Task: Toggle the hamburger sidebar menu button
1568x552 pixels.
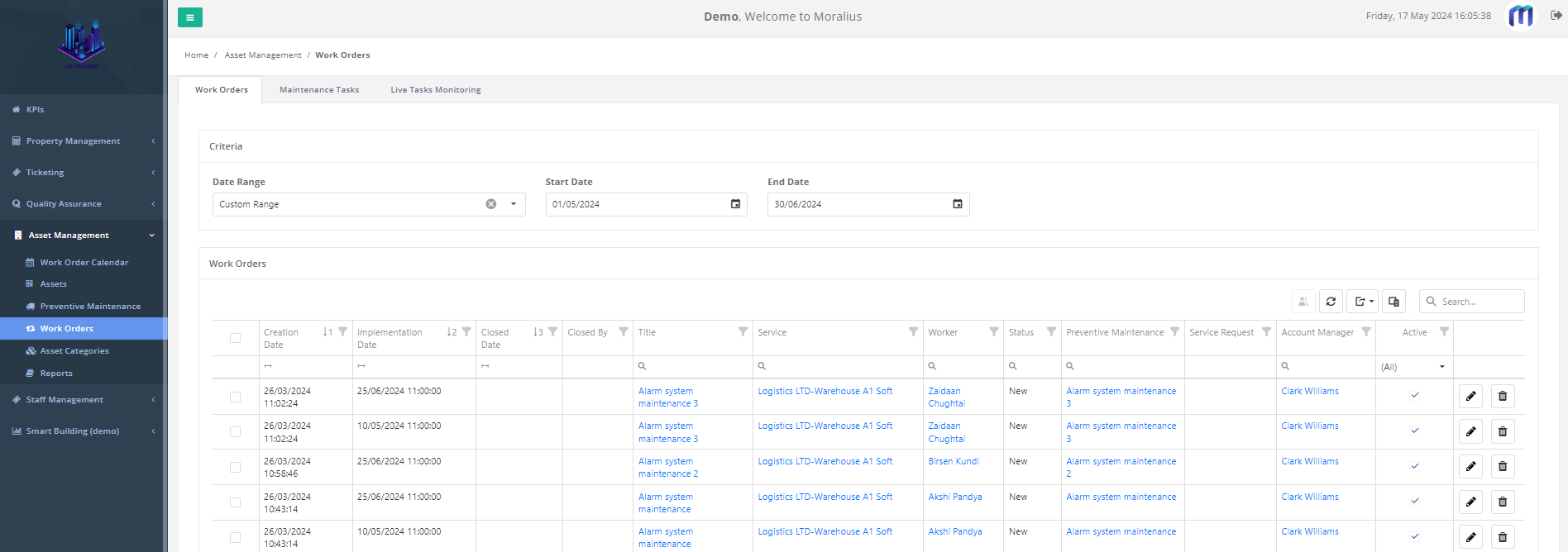Action: point(190,17)
